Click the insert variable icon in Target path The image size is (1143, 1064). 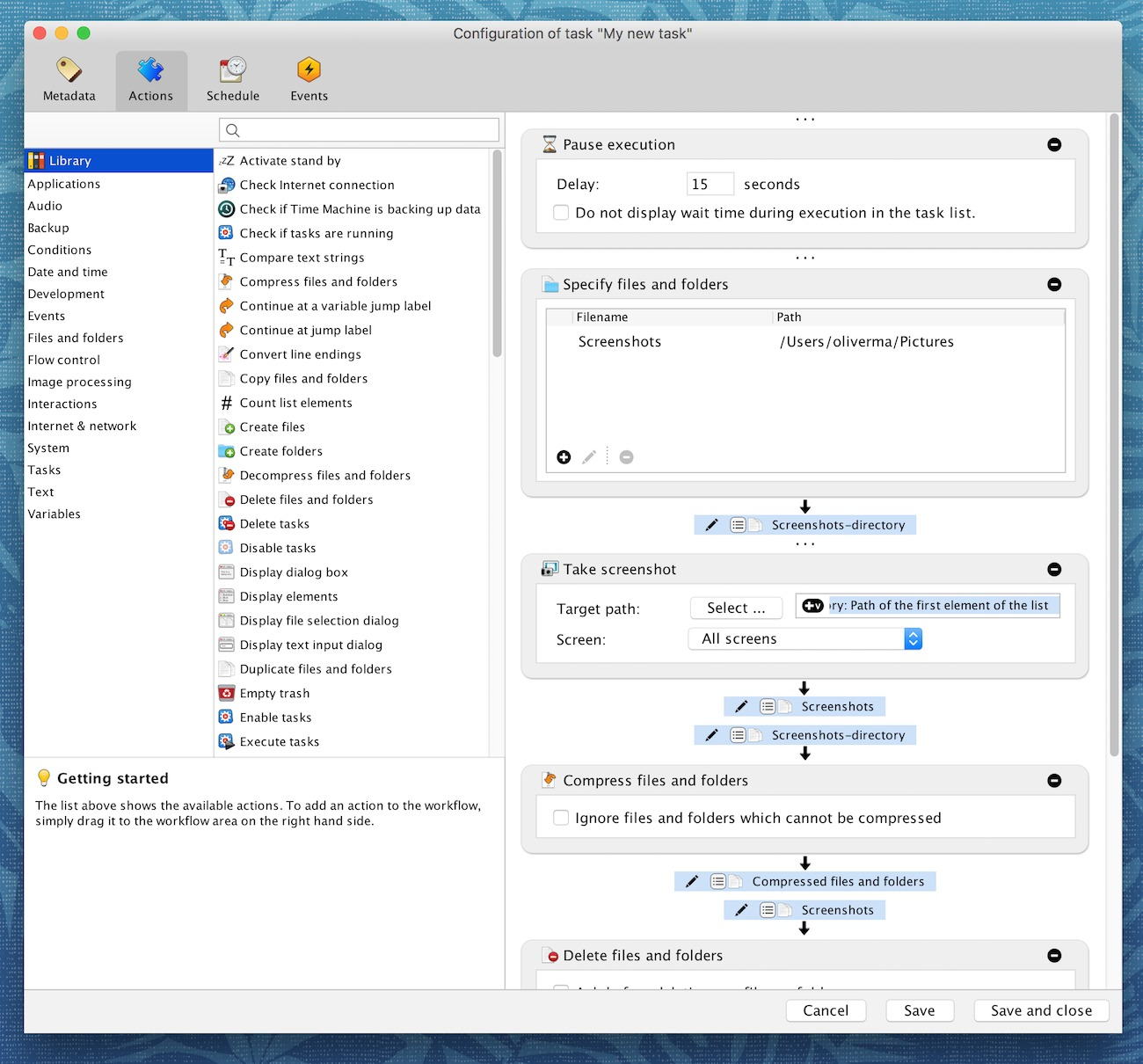point(812,606)
